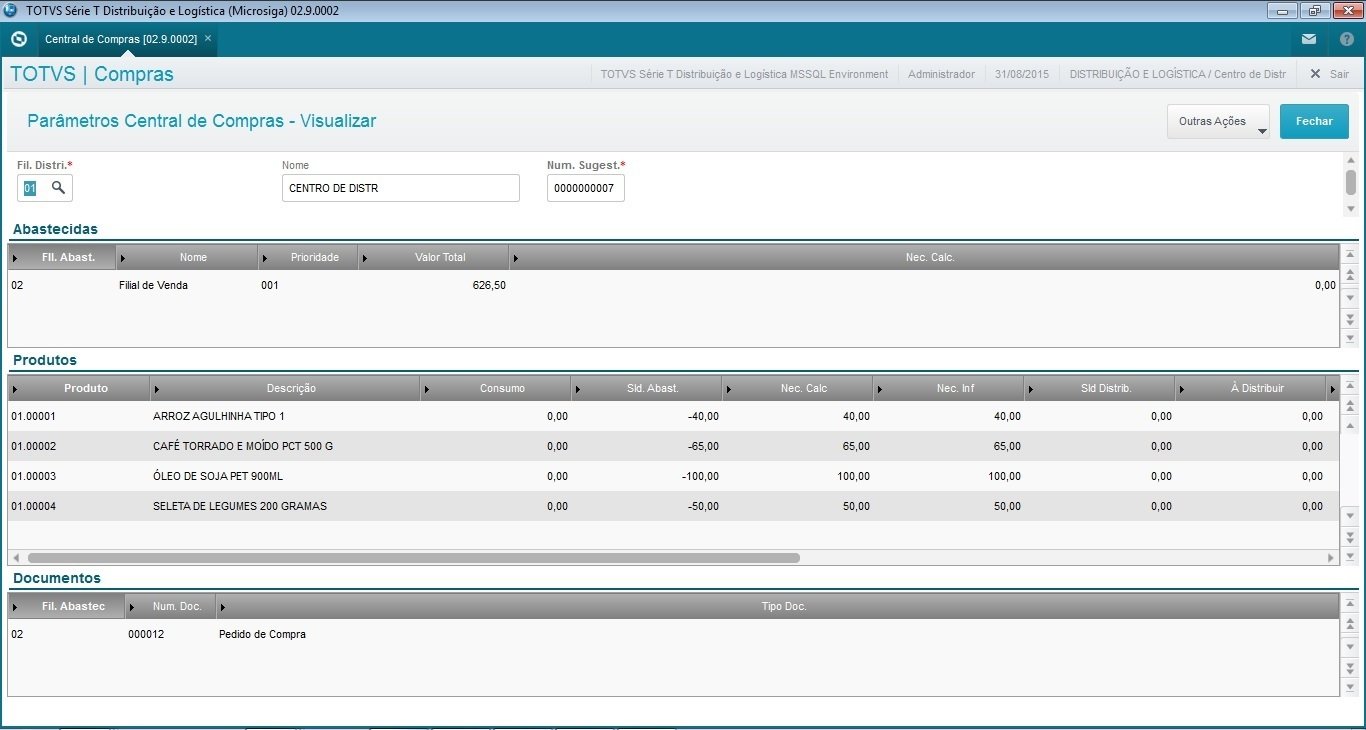Image resolution: width=1366 pixels, height=730 pixels.
Task: Click the Fechar button
Action: point(1314,121)
